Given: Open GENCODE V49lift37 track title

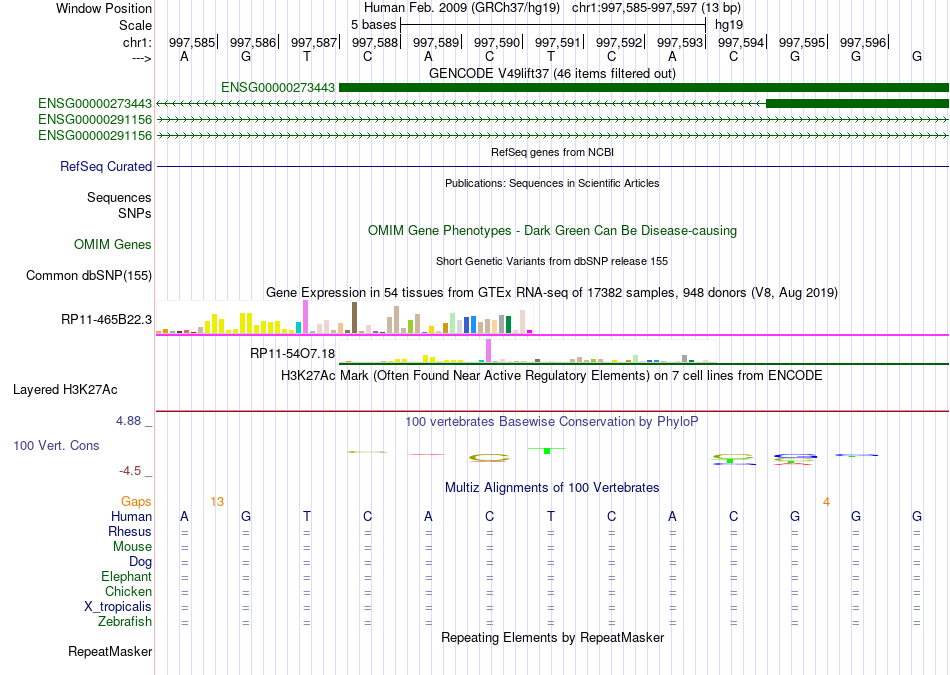Looking at the screenshot, I should tap(552, 73).
